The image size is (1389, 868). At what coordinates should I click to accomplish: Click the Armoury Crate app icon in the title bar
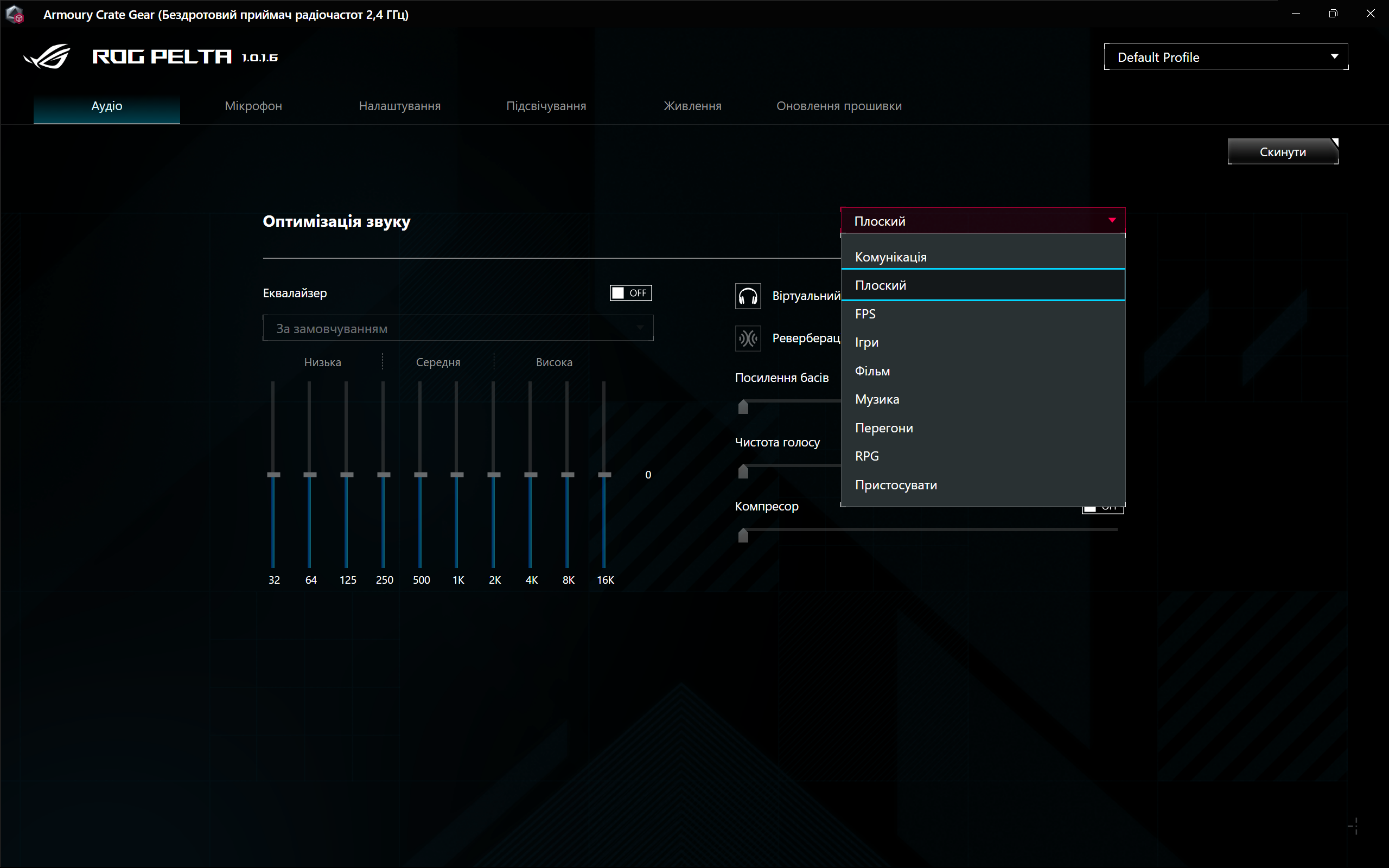click(x=14, y=14)
